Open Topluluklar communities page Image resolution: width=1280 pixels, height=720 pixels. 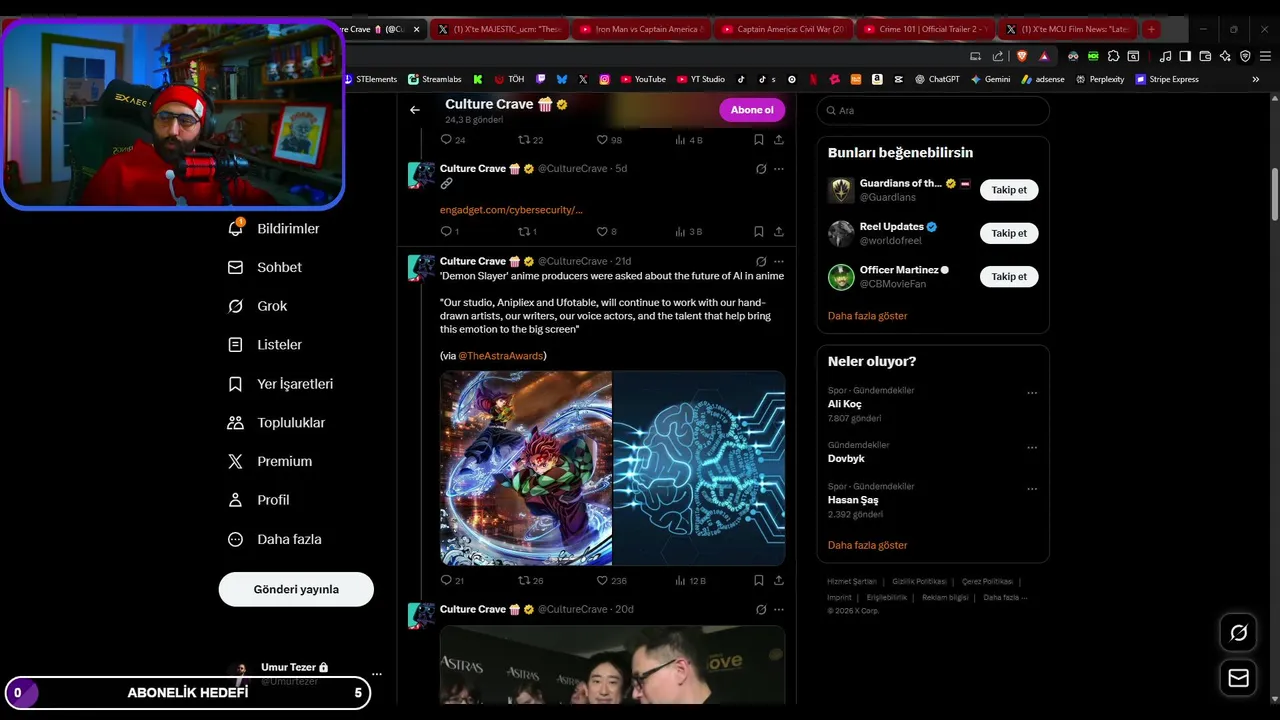(x=277, y=423)
